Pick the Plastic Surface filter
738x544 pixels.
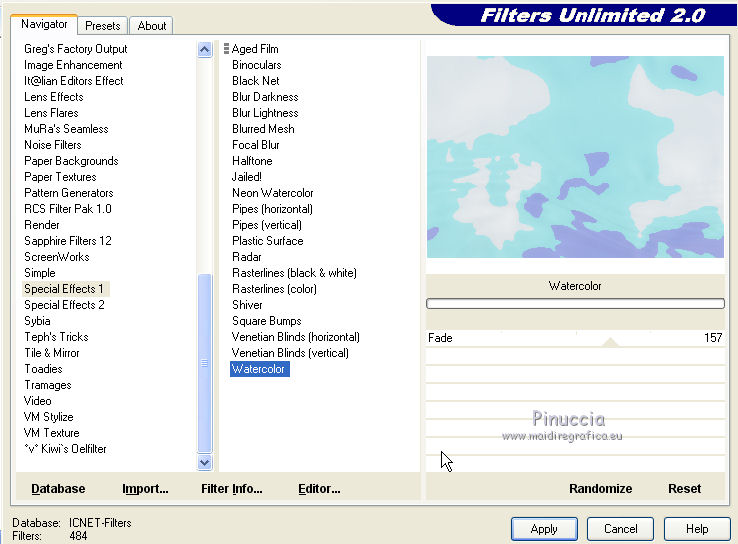pos(267,241)
